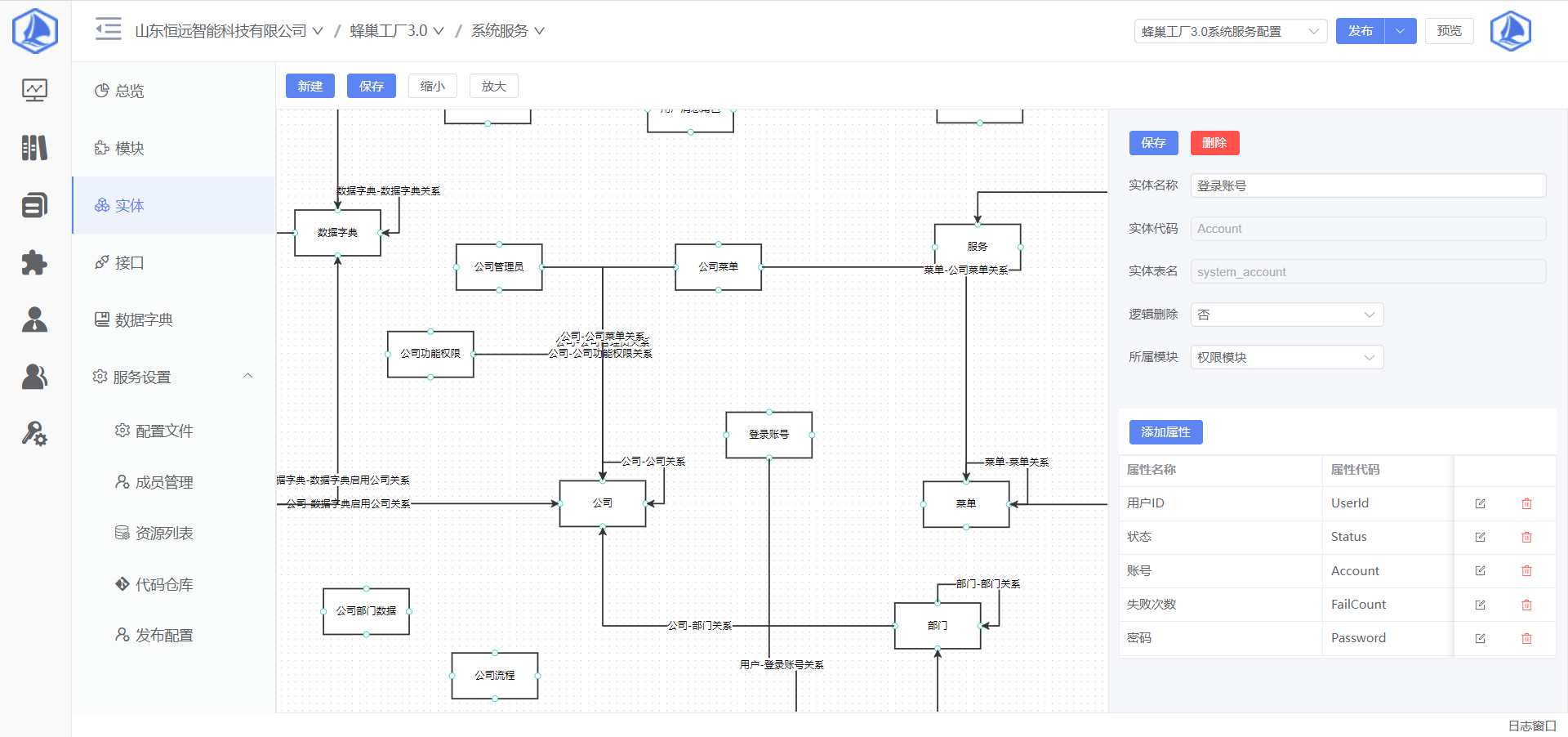The width and height of the screenshot is (1568, 737).
Task: Open the 蜂巢工厂3.0 breadcrumb dropdown
Action: tap(397, 31)
